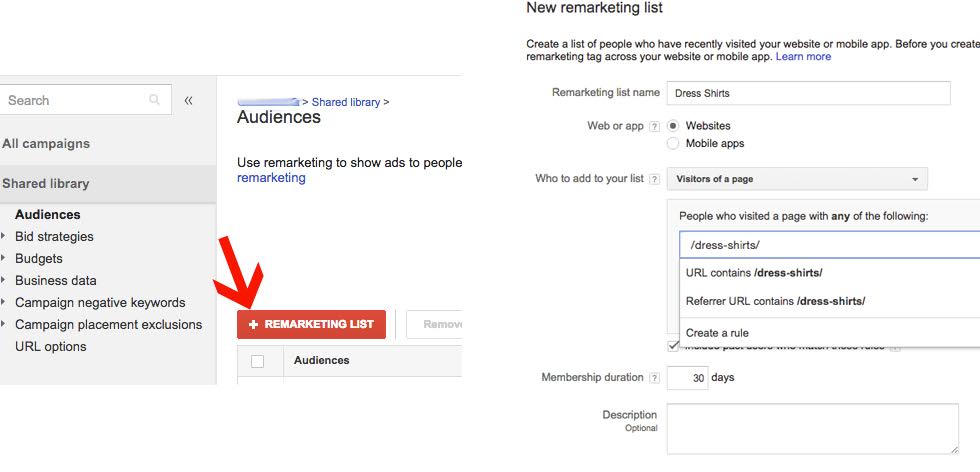Click help icon beside Who to add to your list
The image size is (980, 472).
point(654,179)
